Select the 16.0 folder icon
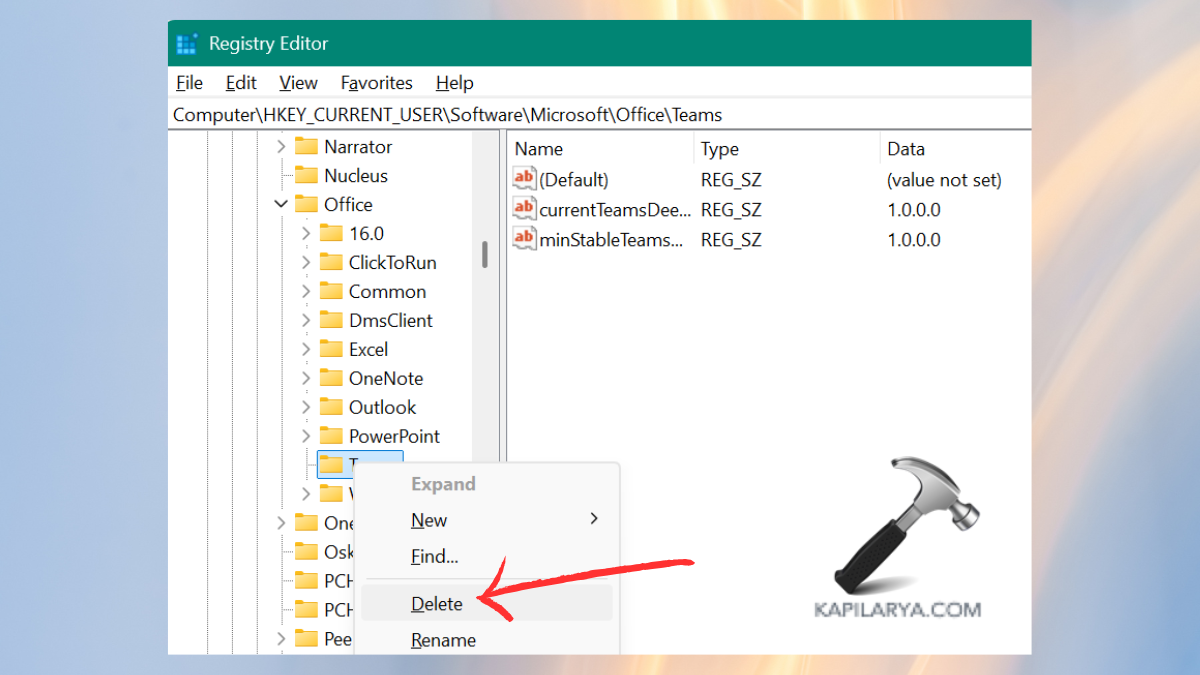 pyautogui.click(x=331, y=234)
